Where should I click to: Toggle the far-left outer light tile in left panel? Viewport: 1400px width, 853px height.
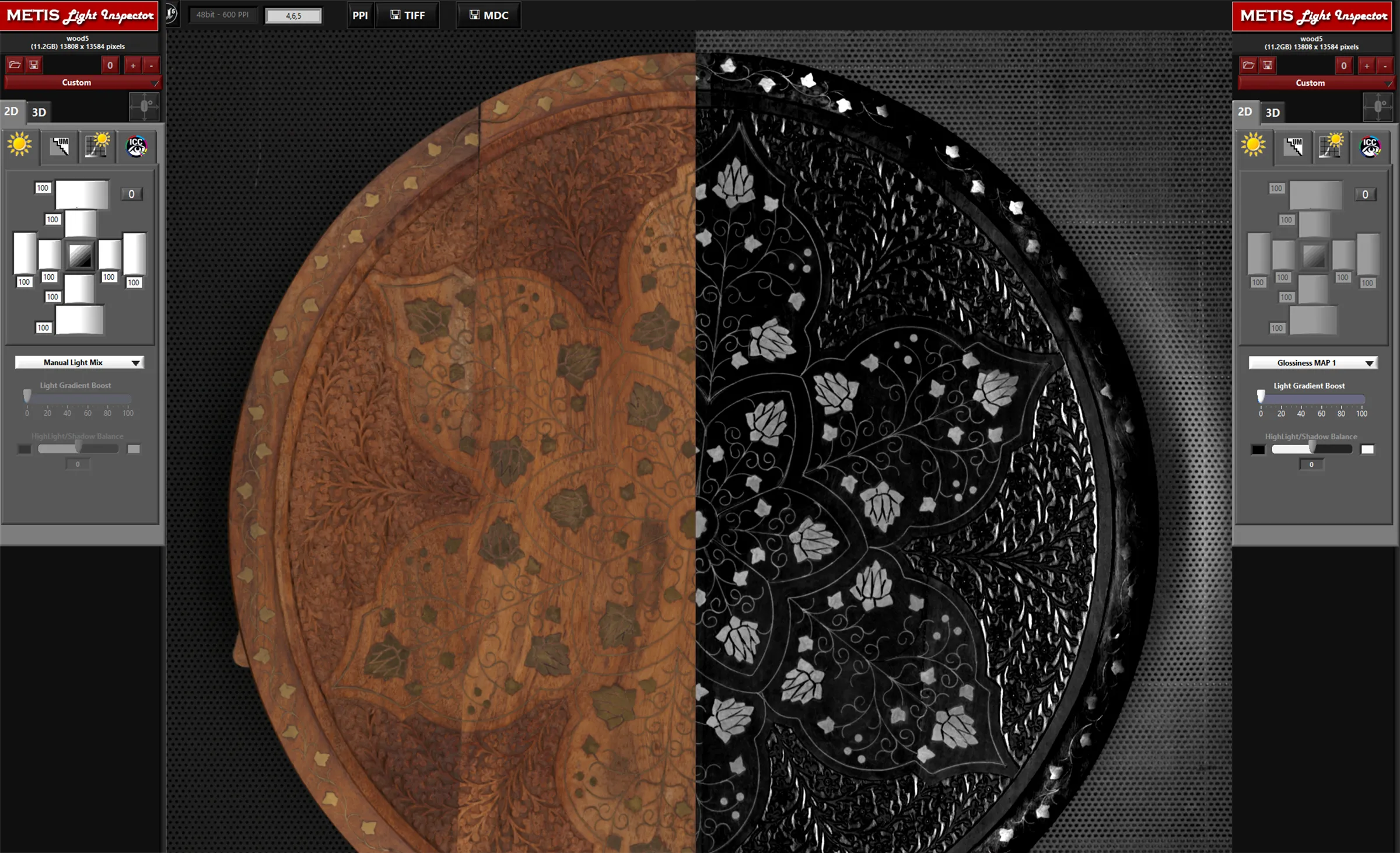[24, 253]
